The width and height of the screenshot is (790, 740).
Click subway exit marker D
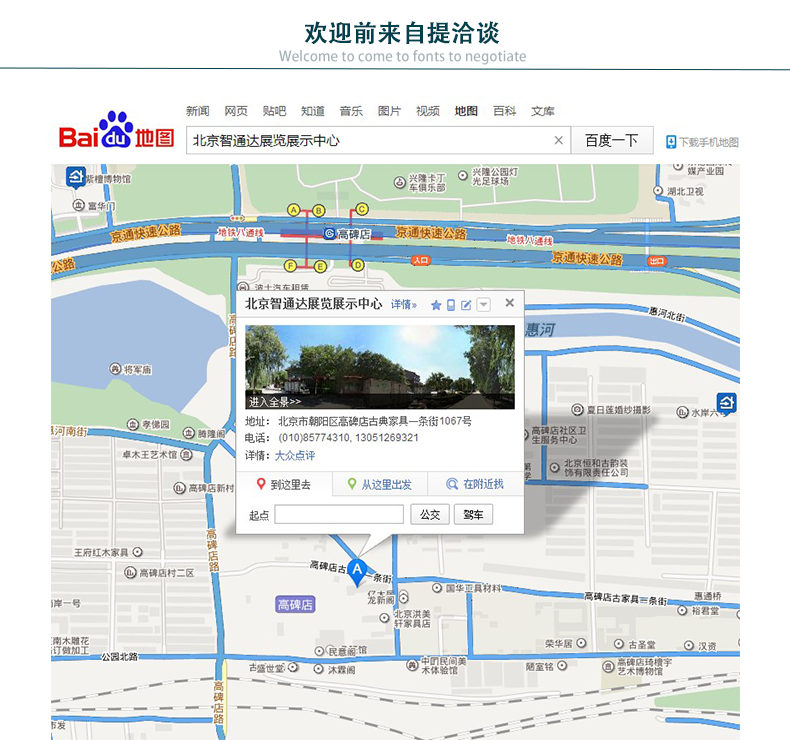[358, 265]
